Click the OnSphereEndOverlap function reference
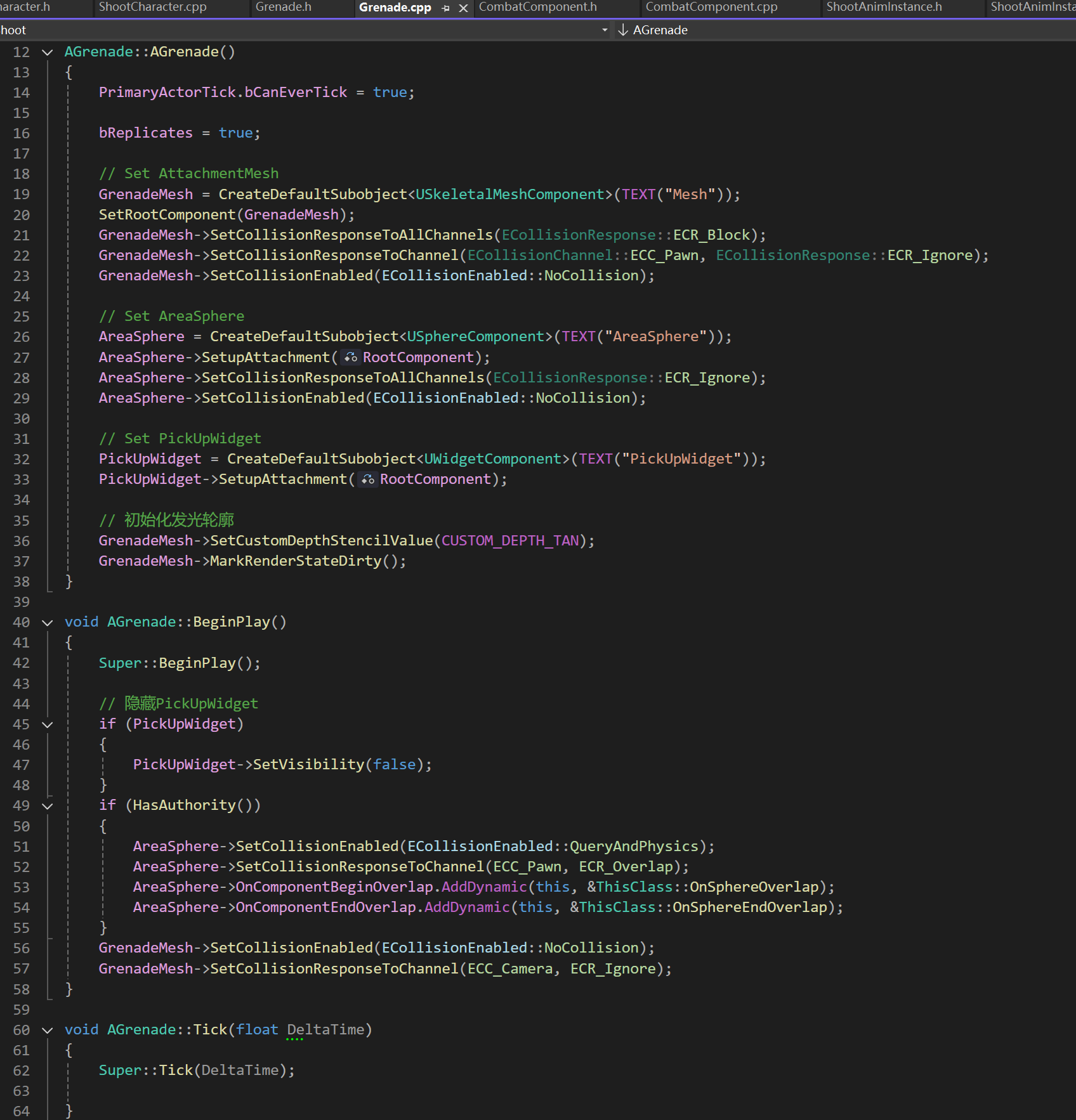This screenshot has width=1076, height=1120. click(750, 907)
